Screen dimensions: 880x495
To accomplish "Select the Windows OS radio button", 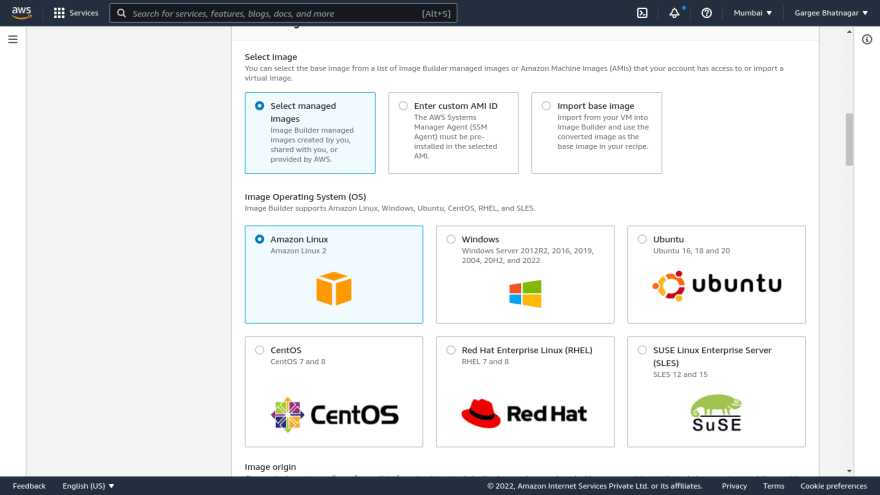I will pyautogui.click(x=451, y=239).
